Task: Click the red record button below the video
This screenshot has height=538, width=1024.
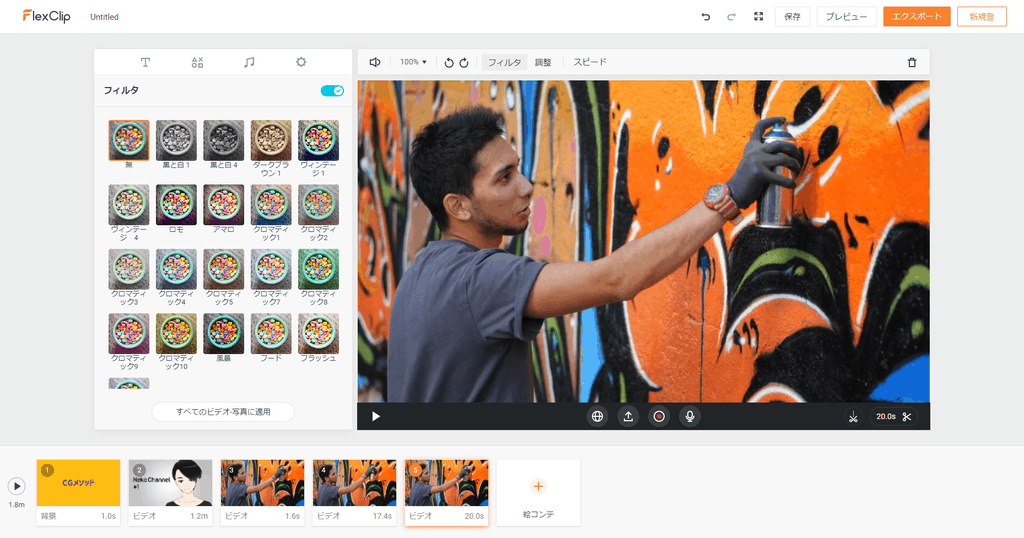Action: pos(658,416)
